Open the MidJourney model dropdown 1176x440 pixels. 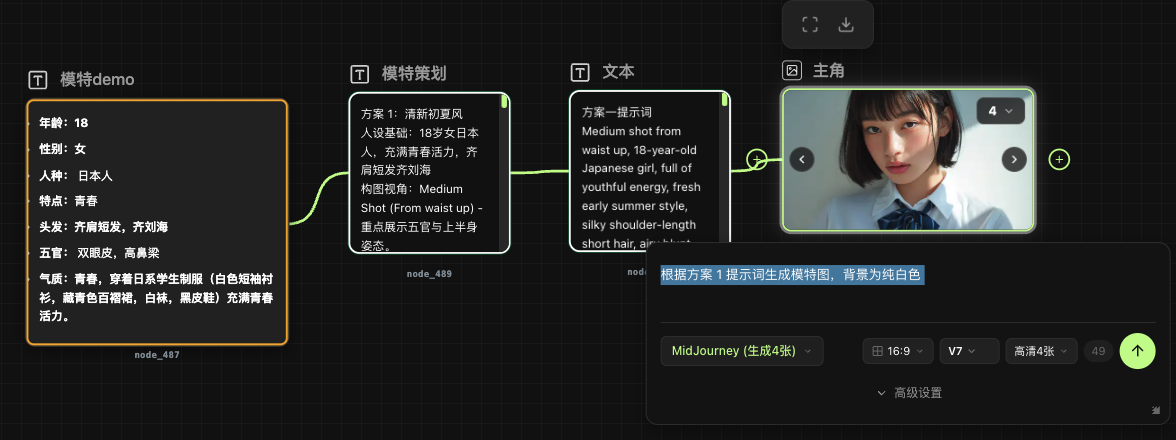(x=742, y=351)
